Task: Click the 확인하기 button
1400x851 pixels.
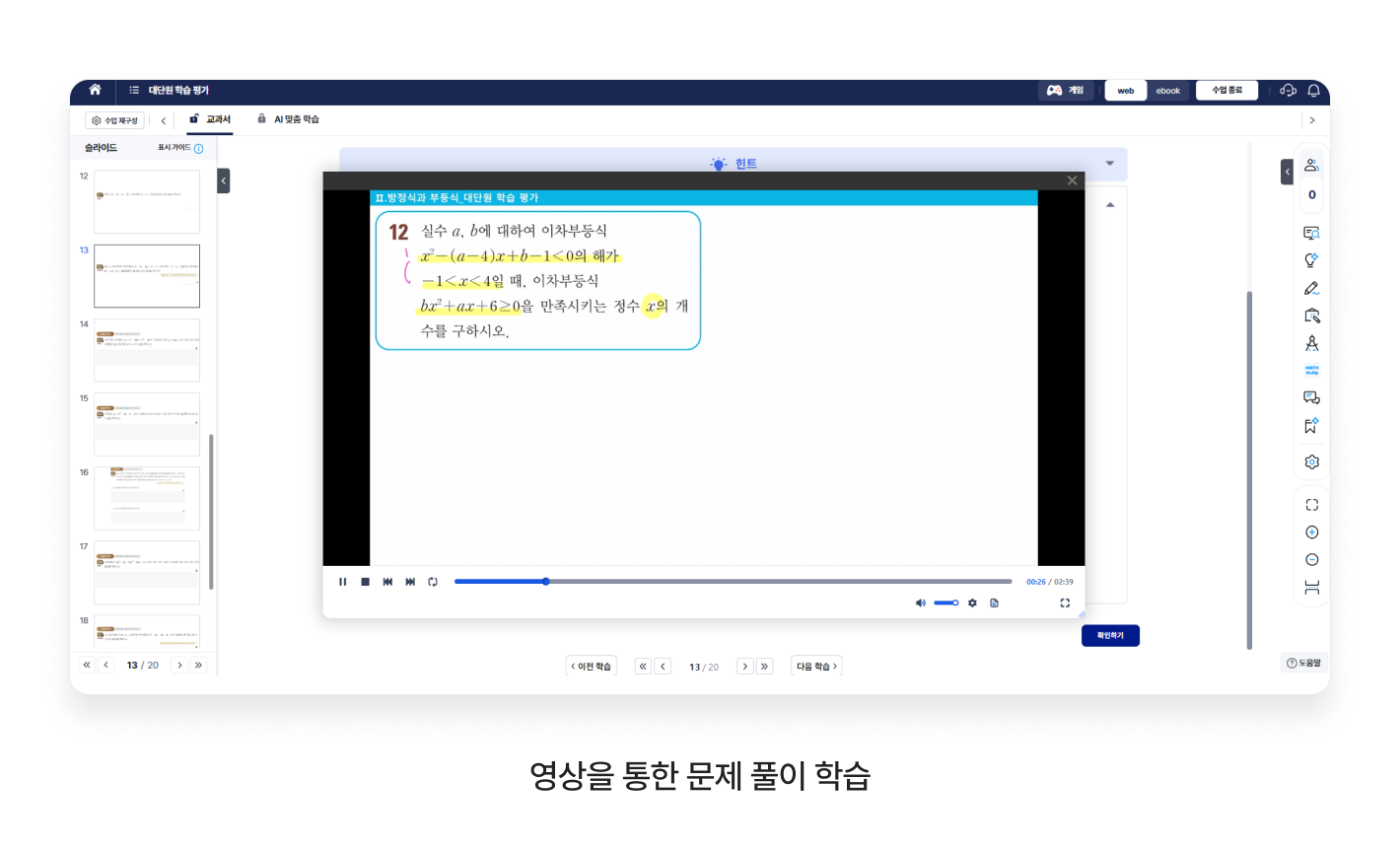Action: (1110, 636)
